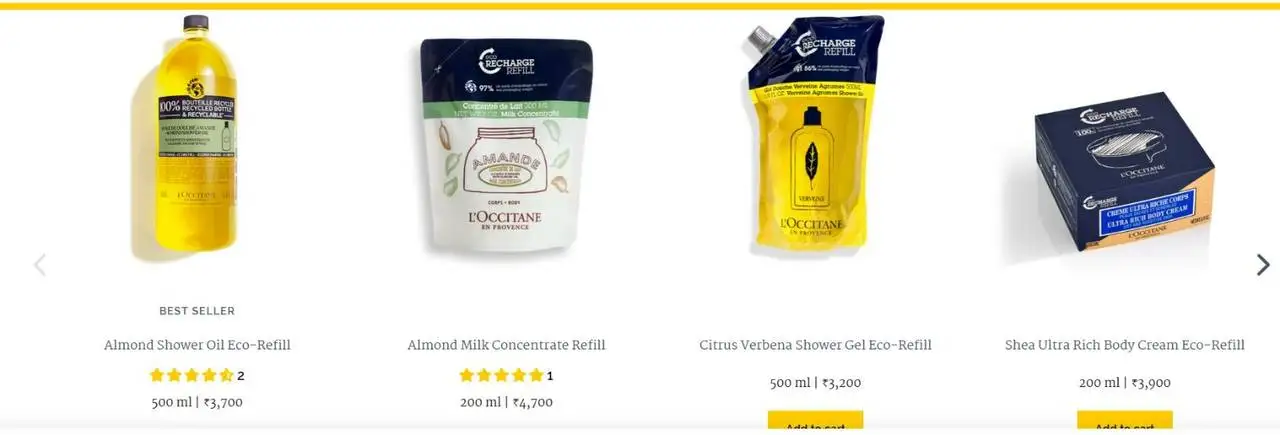Click the Almond Milk Concentrate Refill title
Image resolution: width=1280 pixels, height=435 pixels.
point(506,345)
